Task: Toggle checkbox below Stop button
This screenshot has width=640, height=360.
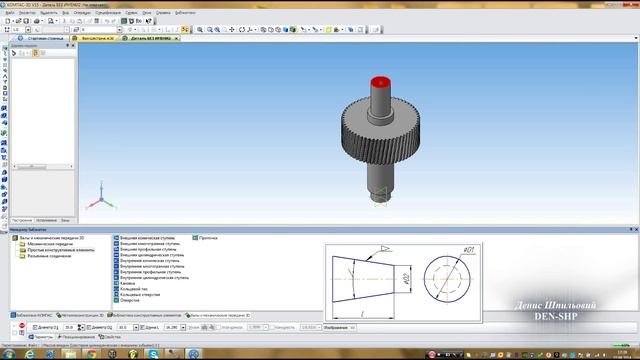Action: click(x=15, y=333)
